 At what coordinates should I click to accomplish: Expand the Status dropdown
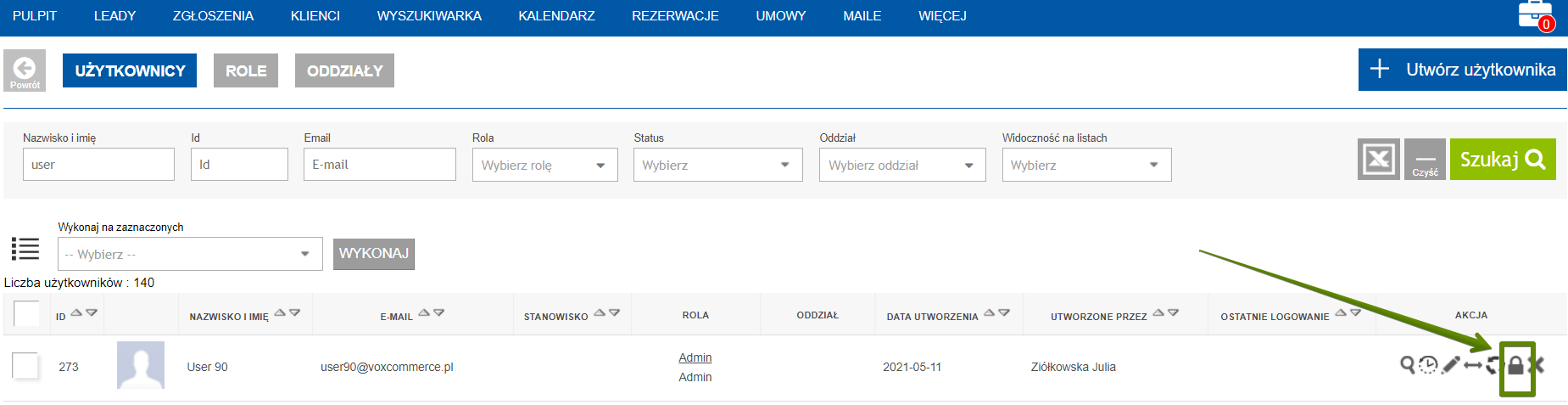(x=717, y=165)
